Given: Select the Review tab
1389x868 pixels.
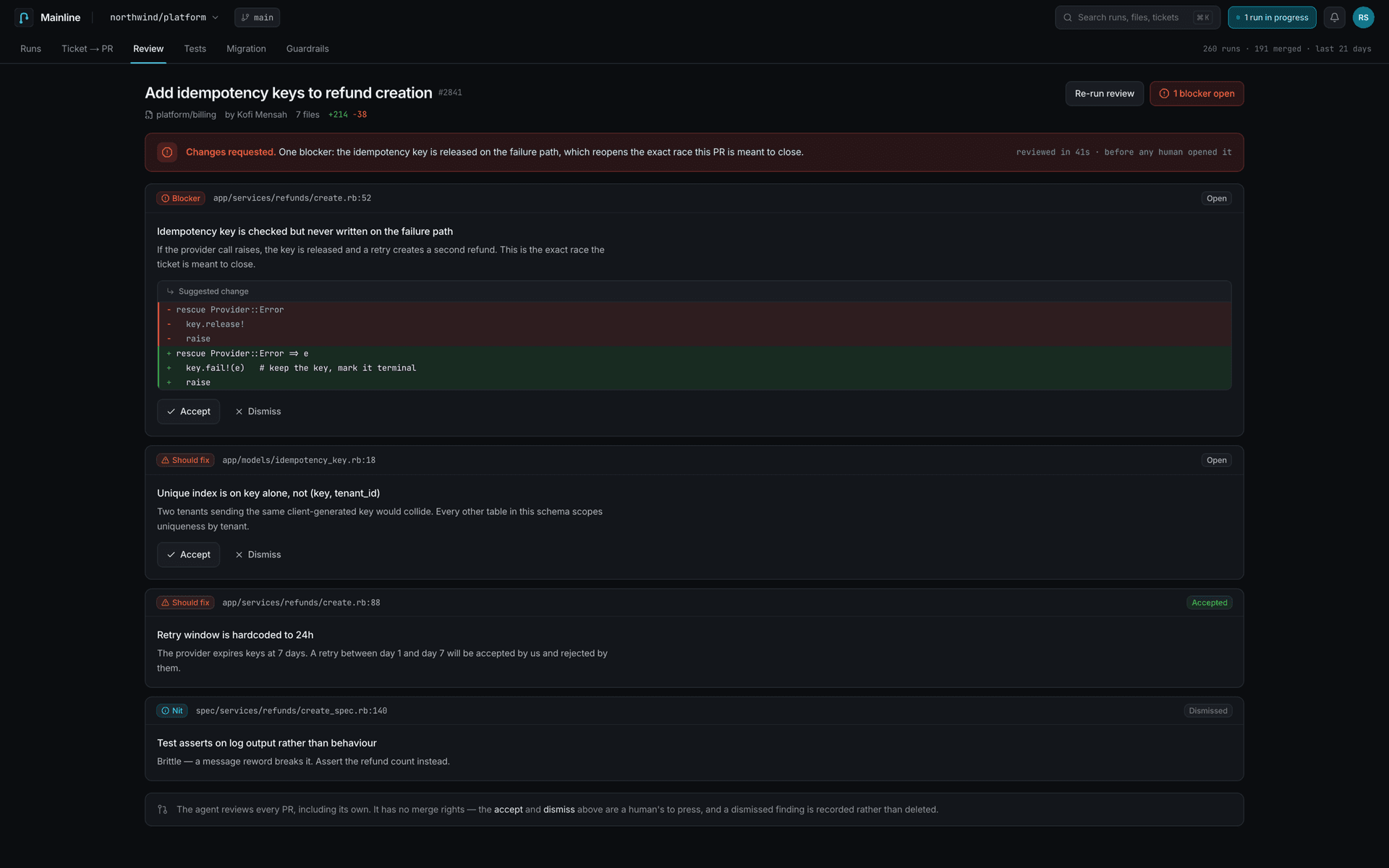Looking at the screenshot, I should [x=148, y=48].
